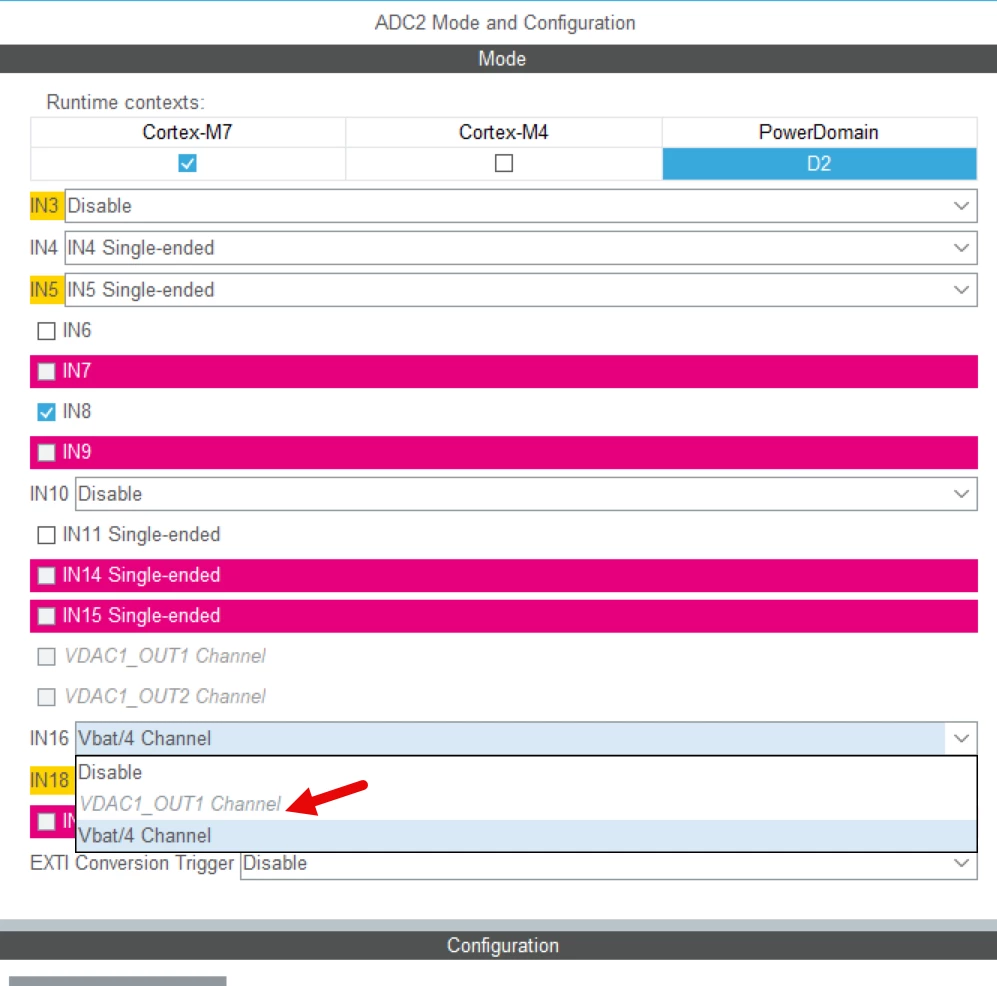This screenshot has width=997, height=986.
Task: Open the IN3 Disable dropdown
Action: (x=521, y=206)
